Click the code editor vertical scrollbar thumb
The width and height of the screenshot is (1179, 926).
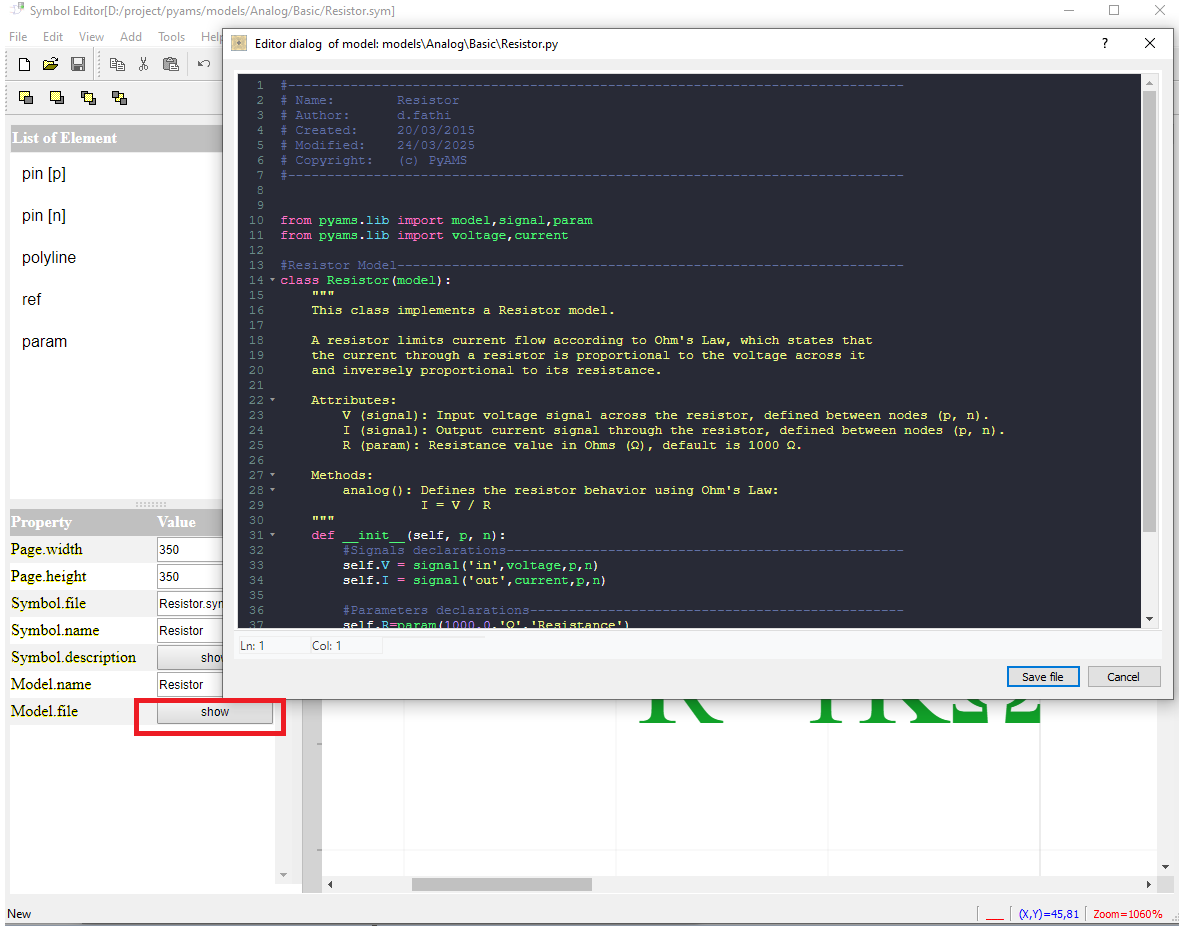1149,312
